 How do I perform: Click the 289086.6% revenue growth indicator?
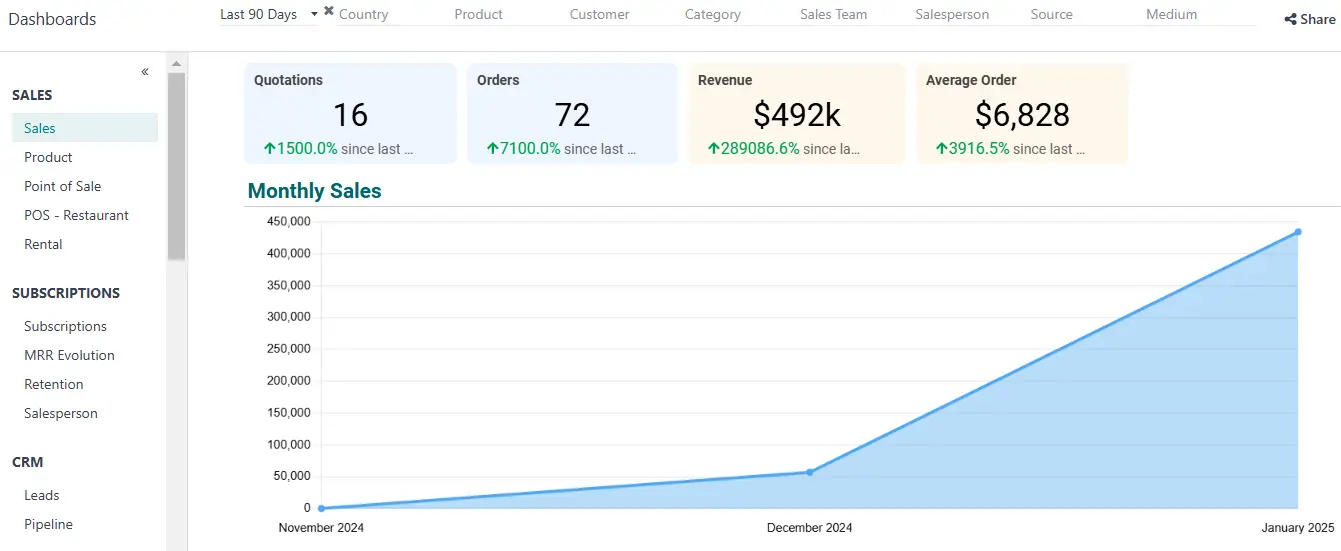pos(753,149)
